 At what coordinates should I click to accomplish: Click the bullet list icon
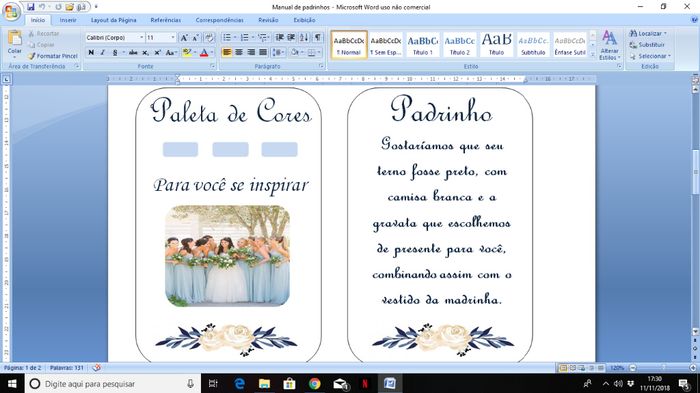(227, 38)
